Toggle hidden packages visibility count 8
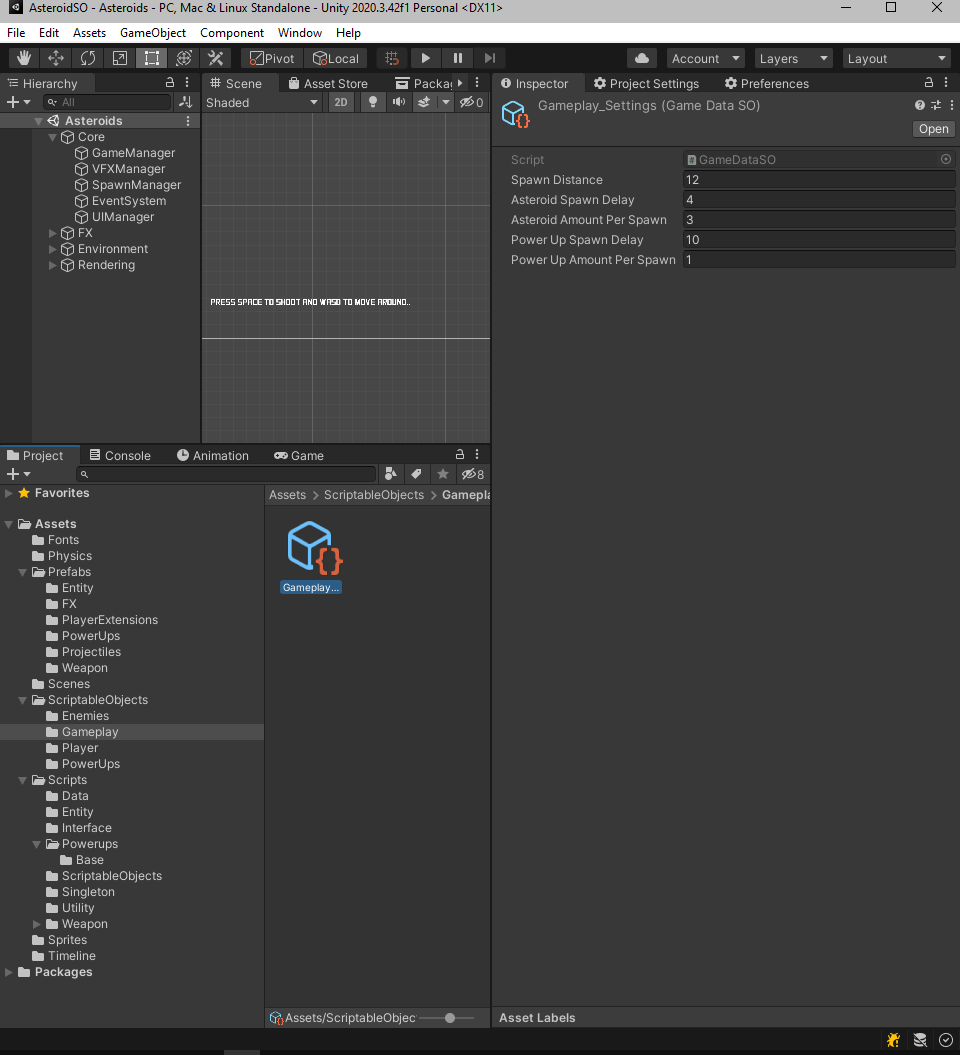This screenshot has width=960, height=1055. click(472, 474)
